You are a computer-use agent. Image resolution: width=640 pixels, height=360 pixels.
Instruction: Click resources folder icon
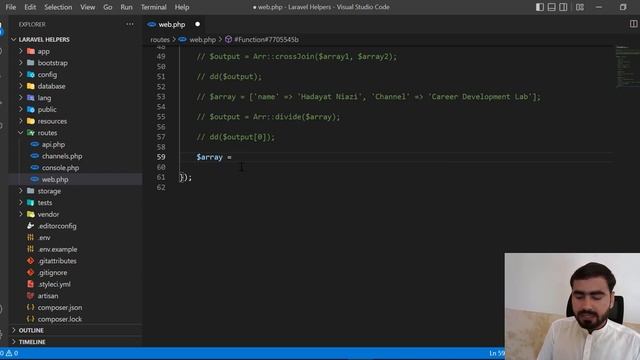(x=31, y=121)
